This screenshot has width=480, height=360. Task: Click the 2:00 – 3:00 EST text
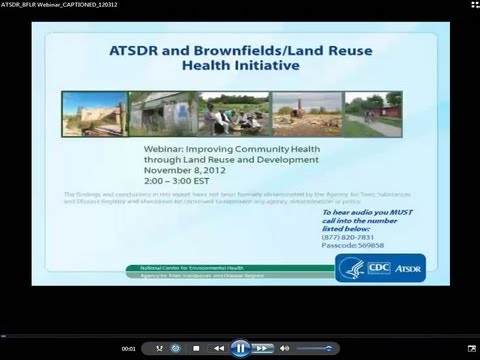pos(177,181)
